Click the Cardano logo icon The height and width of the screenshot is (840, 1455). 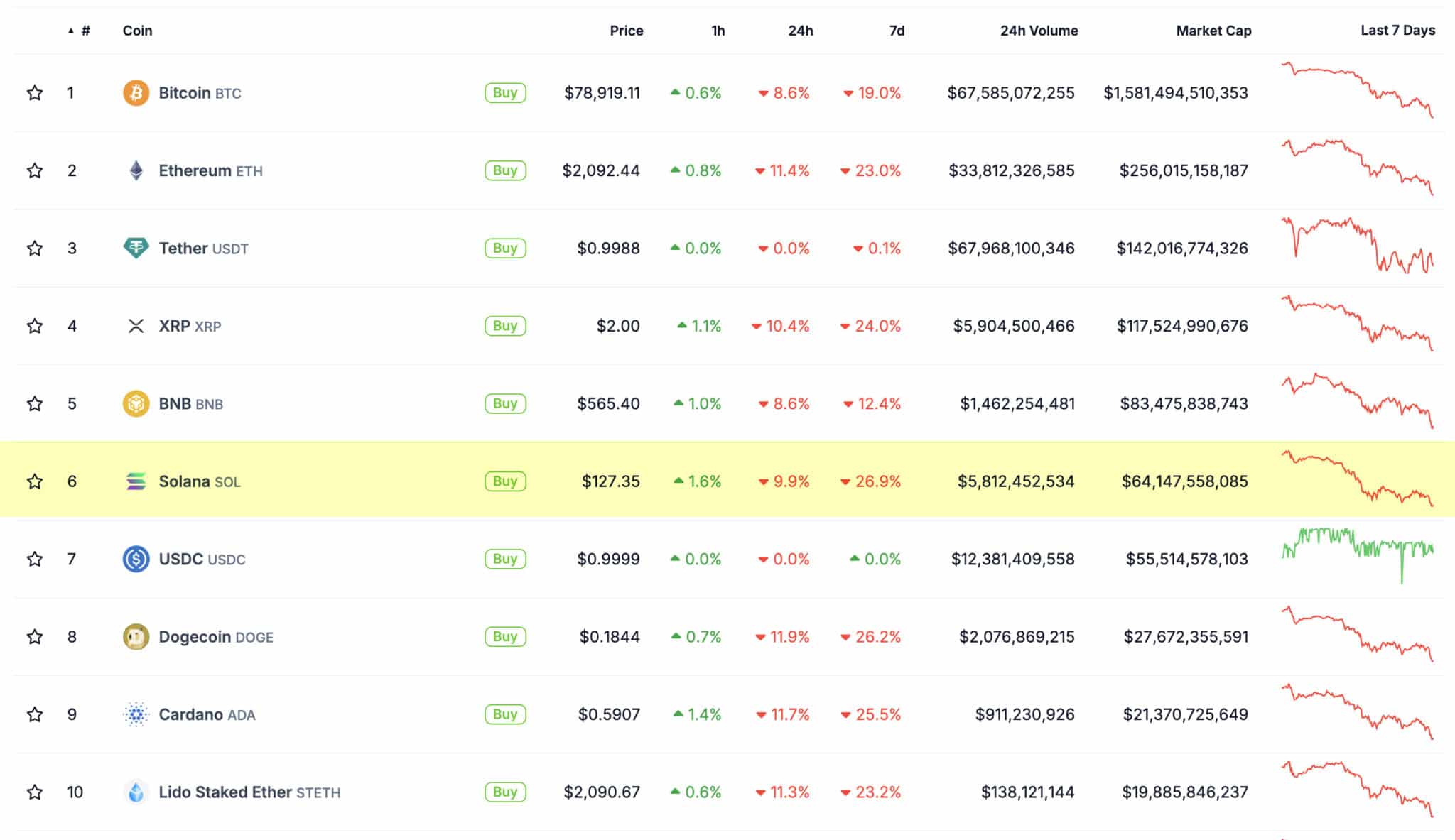pos(136,714)
